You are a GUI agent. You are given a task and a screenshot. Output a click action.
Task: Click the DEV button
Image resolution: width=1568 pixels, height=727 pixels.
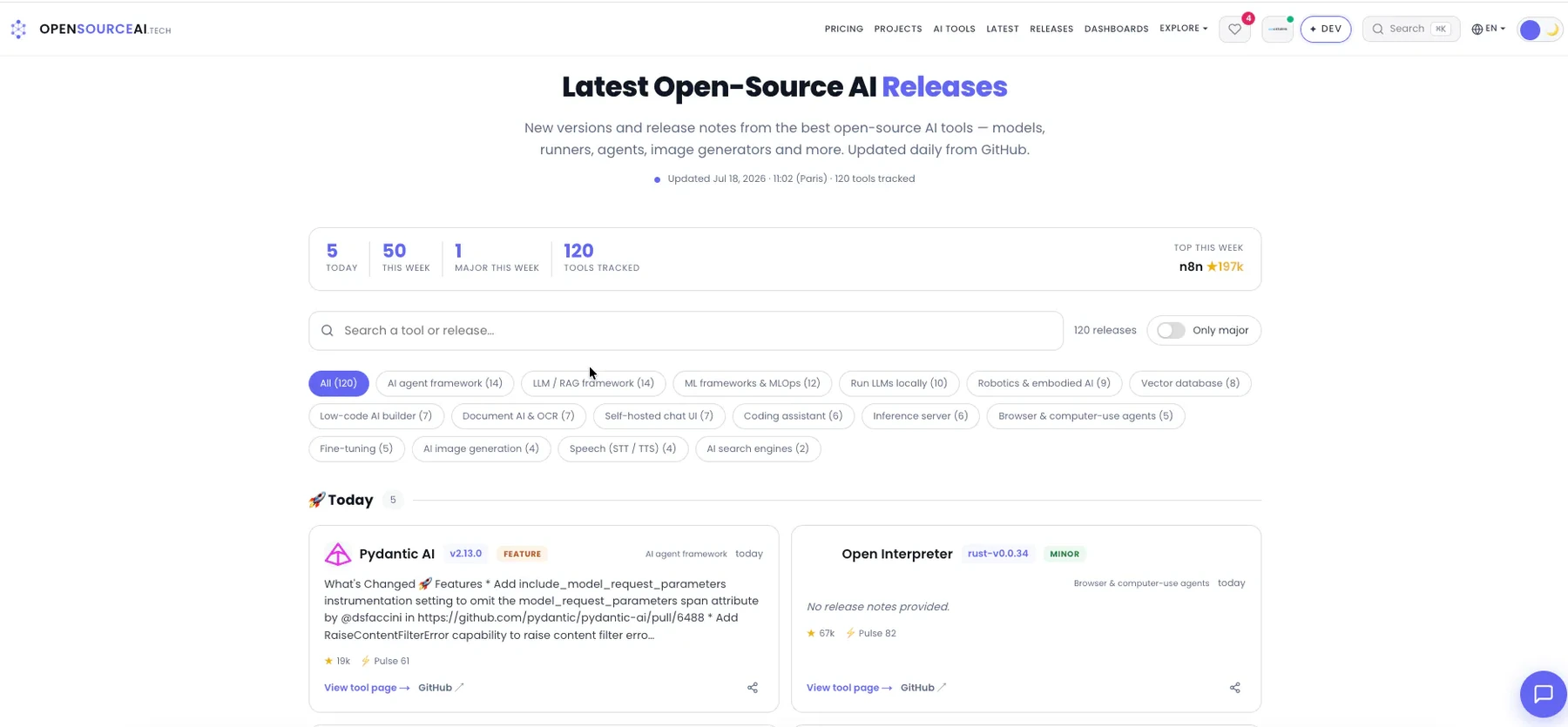(1325, 29)
